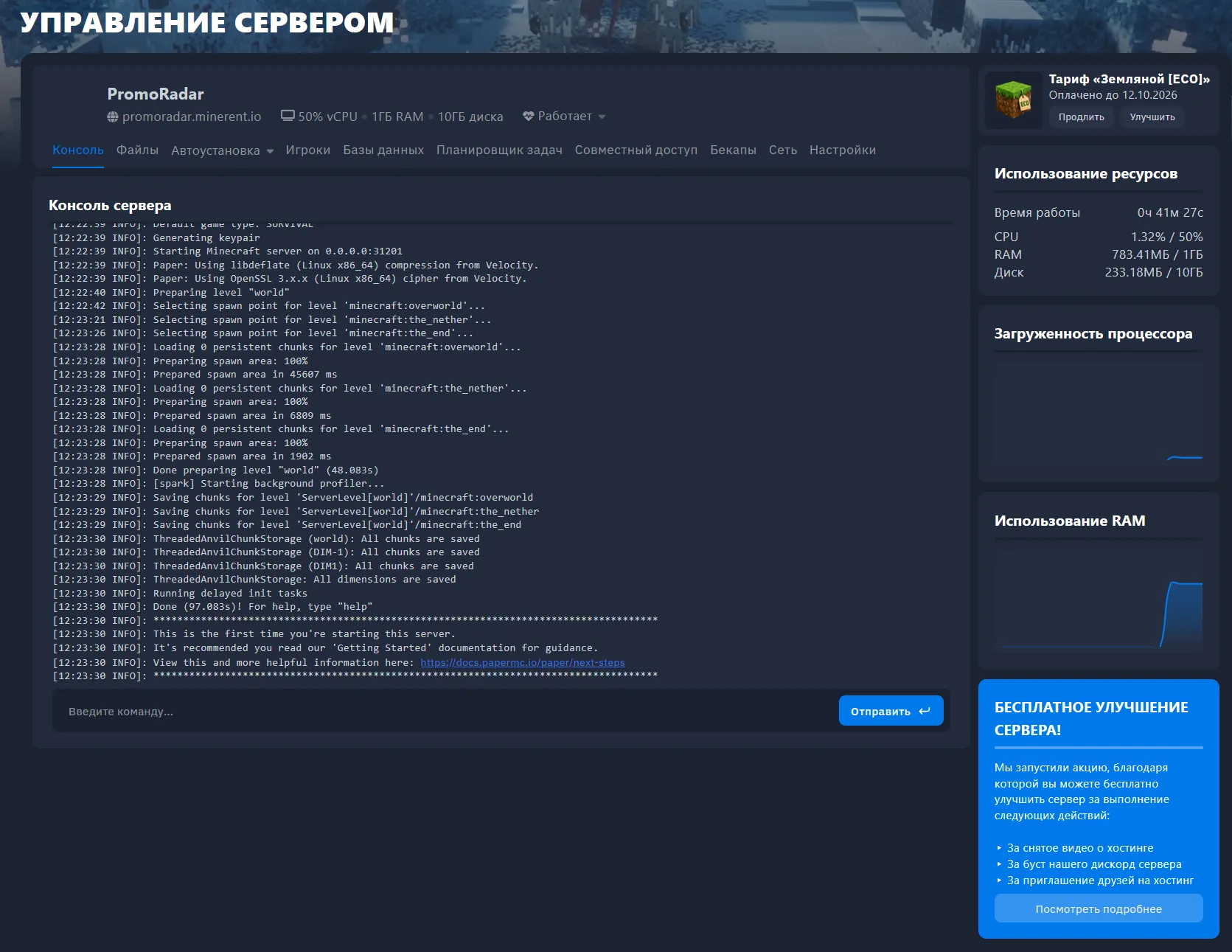The height and width of the screenshot is (952, 1232).
Task: Switch to the Консоль tab
Action: pos(78,150)
